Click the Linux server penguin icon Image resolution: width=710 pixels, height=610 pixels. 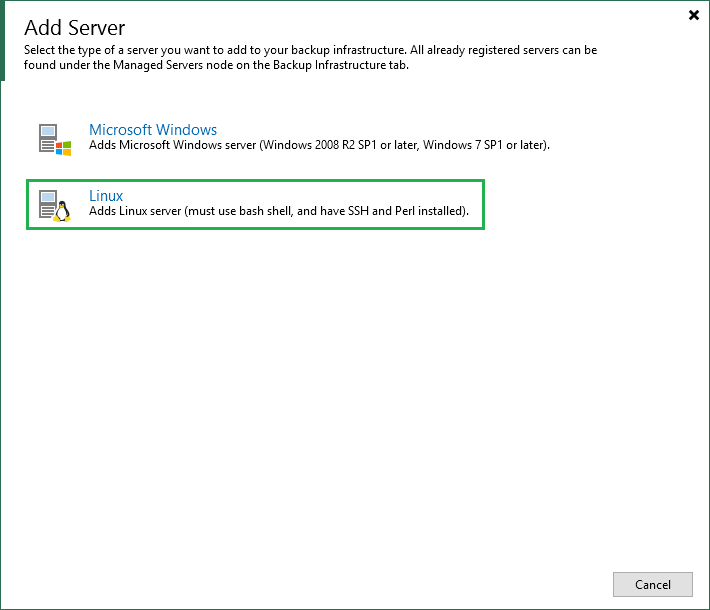coord(54,205)
